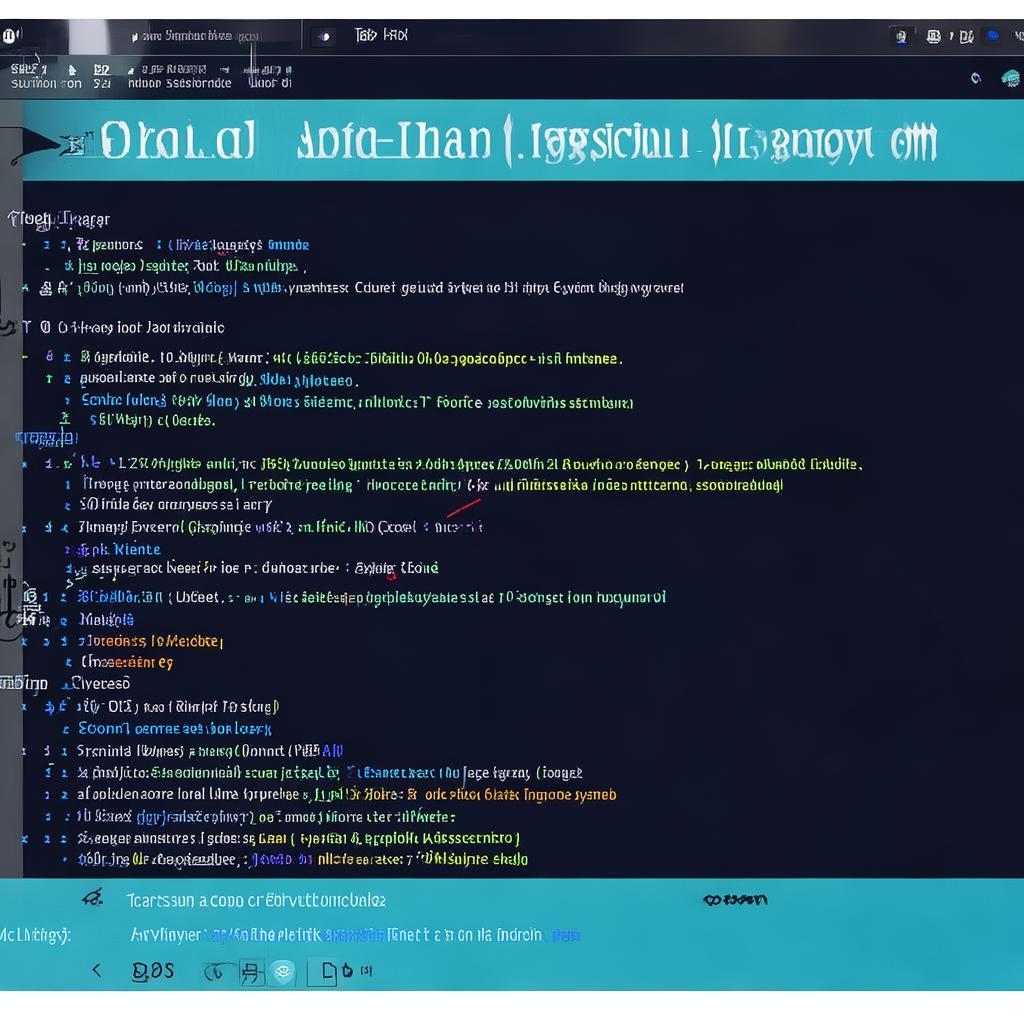Click the scribble pen icon above the bottom toolbar

[x=92, y=898]
